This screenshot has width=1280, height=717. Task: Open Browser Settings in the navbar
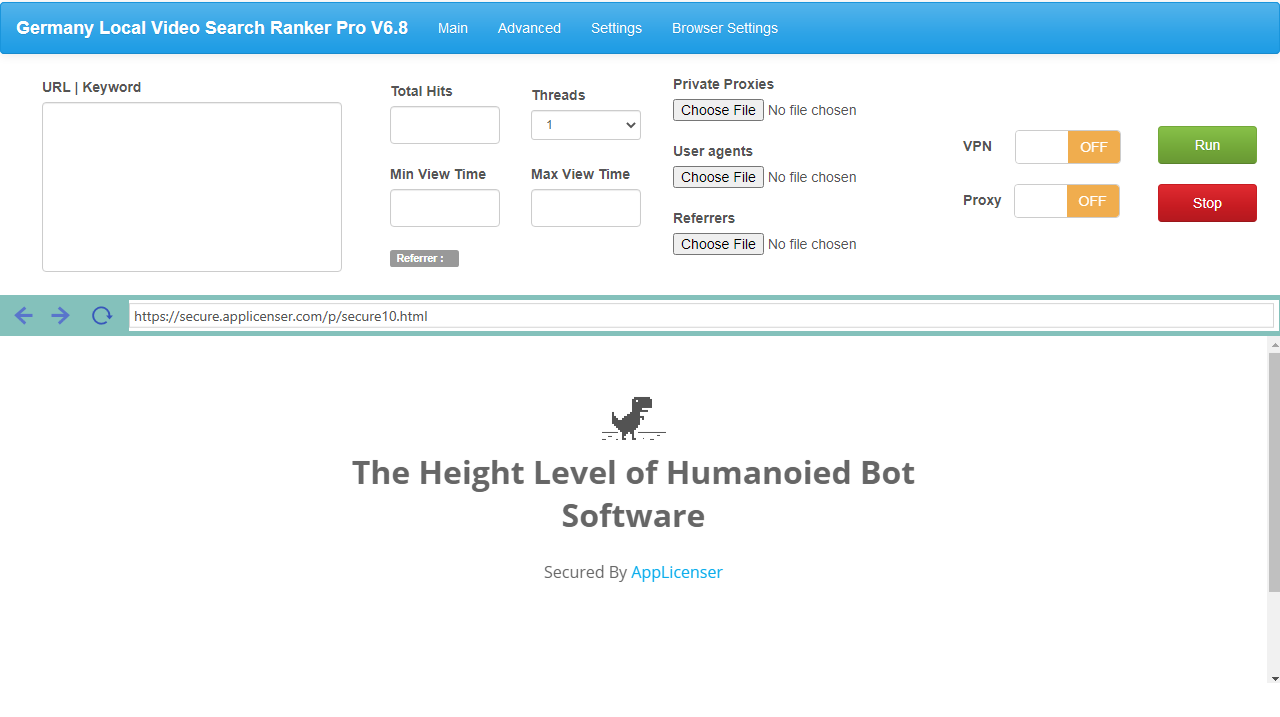[725, 28]
